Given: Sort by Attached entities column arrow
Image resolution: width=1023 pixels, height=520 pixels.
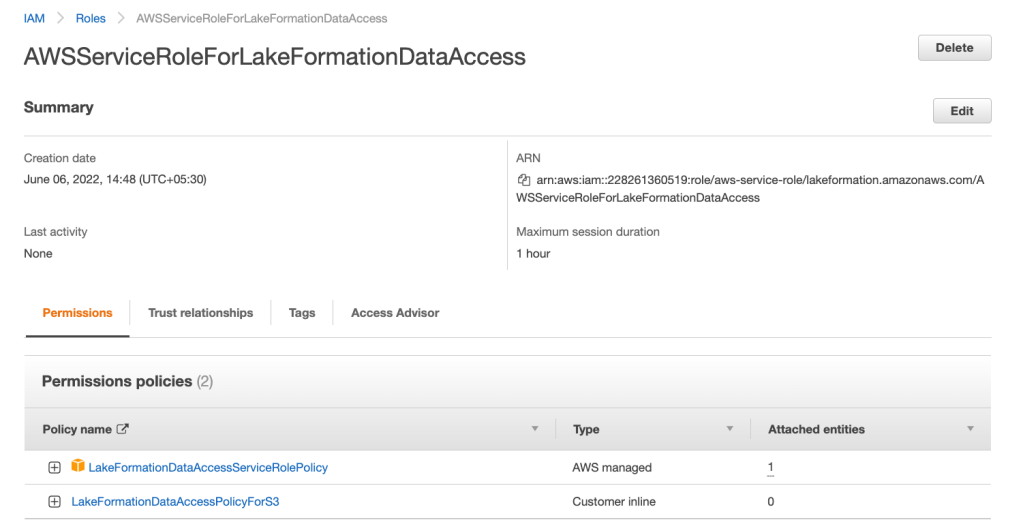Looking at the screenshot, I should (x=970, y=429).
